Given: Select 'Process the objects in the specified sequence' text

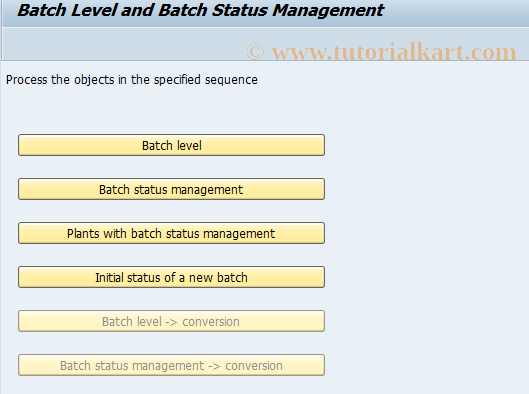Looking at the screenshot, I should coord(132,80).
